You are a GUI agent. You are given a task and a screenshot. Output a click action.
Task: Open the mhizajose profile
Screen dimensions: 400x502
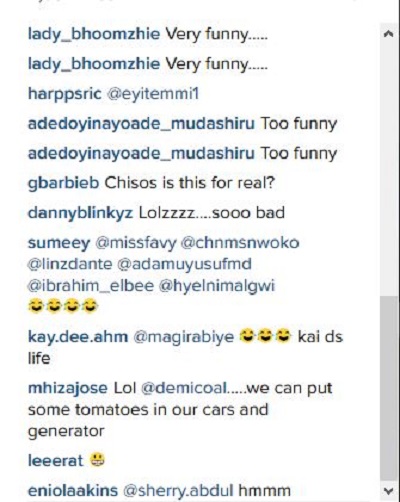click(68, 389)
